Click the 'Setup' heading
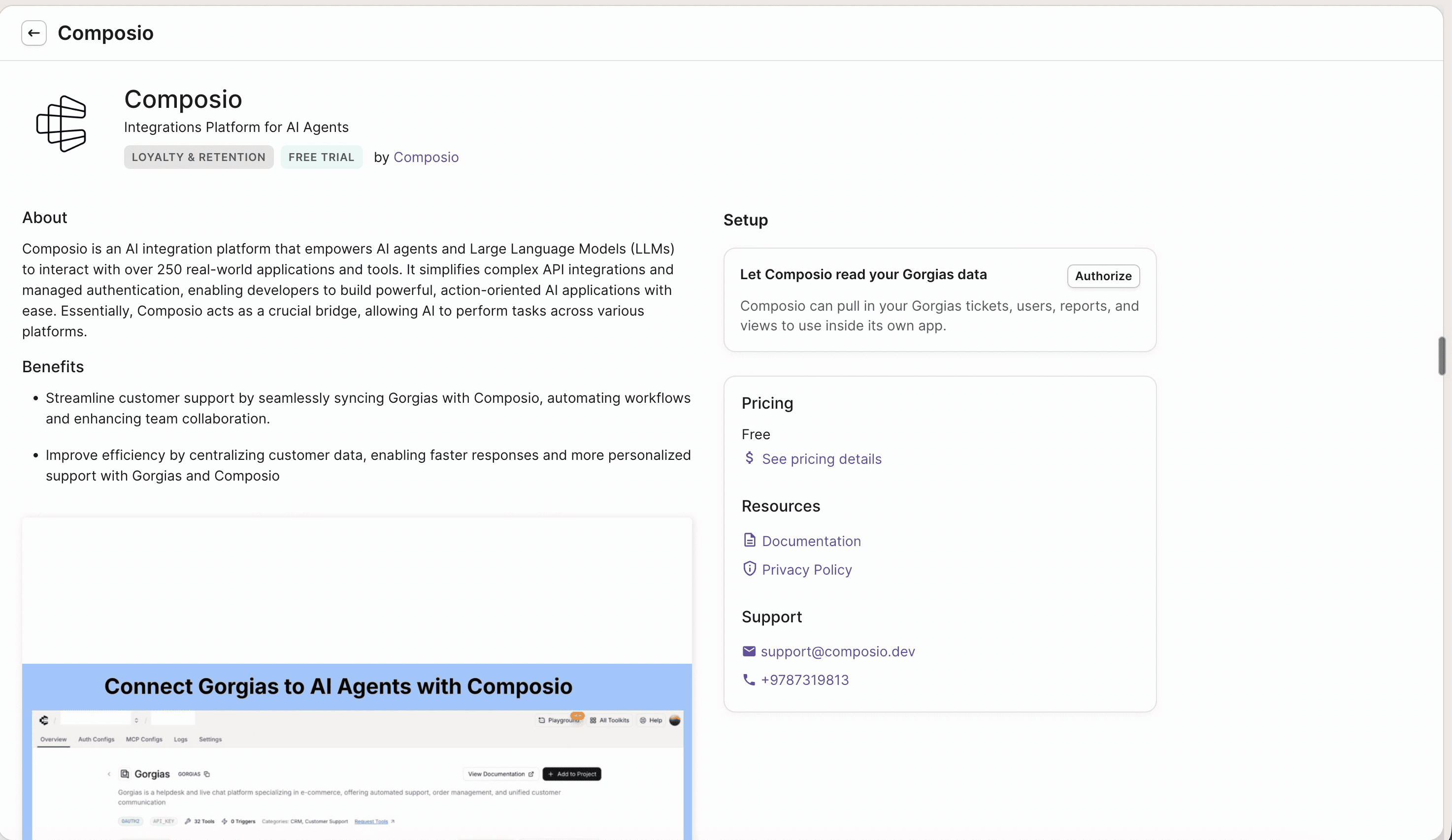1452x840 pixels. click(x=746, y=220)
